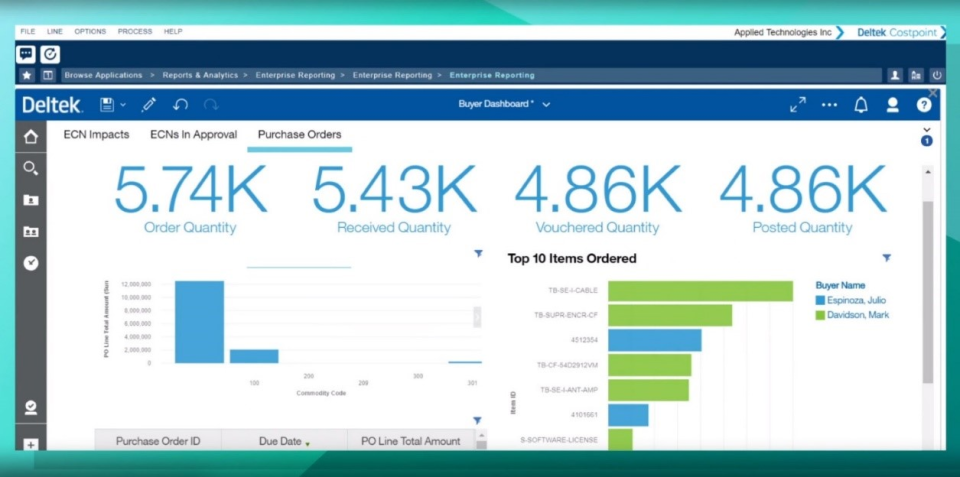
Task: Click the TB-SE-I-CABLE green bar
Action: 700,291
